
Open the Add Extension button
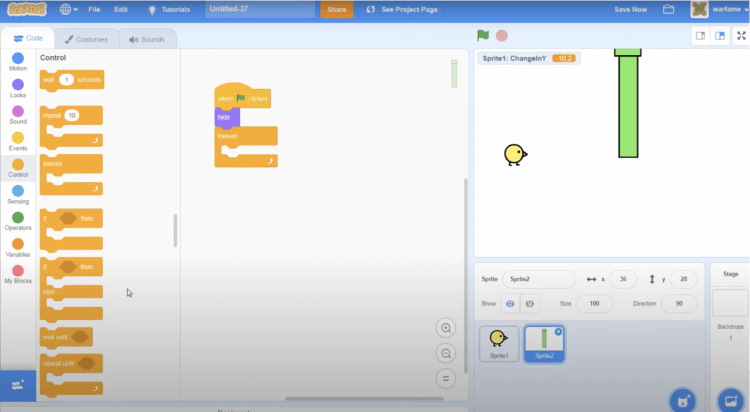pyautogui.click(x=18, y=385)
